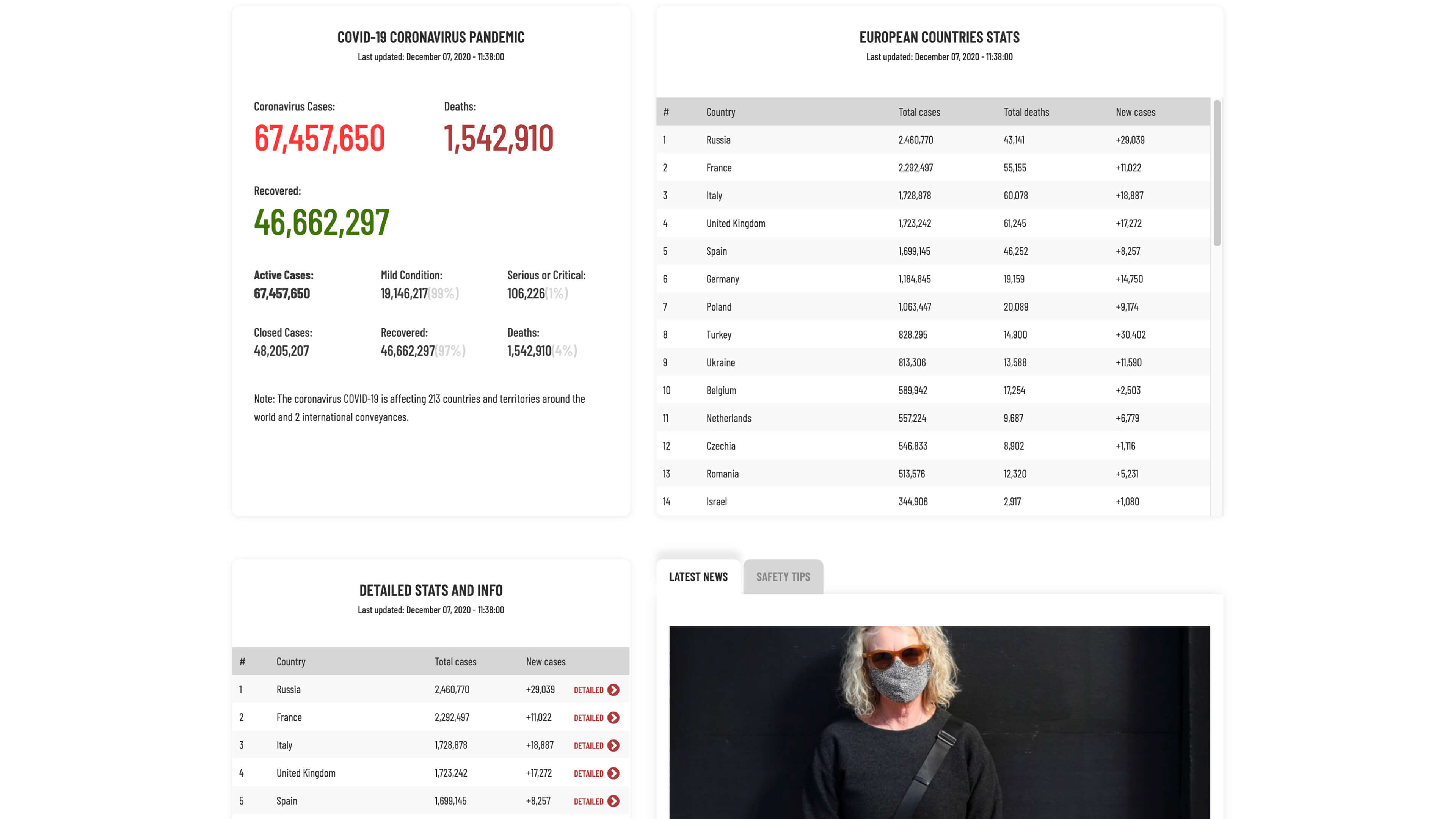
Task: Click the large deaths figure 1,542,910
Action: (x=499, y=138)
